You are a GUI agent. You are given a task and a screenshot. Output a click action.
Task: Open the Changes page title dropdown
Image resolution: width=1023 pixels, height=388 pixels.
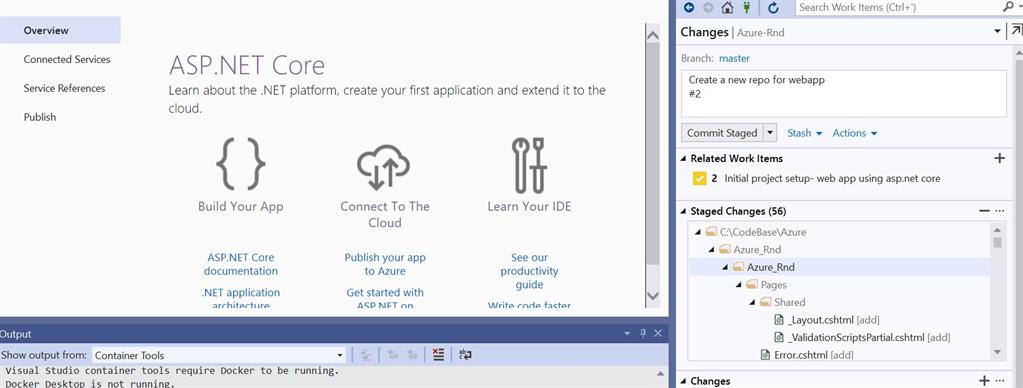click(x=997, y=31)
